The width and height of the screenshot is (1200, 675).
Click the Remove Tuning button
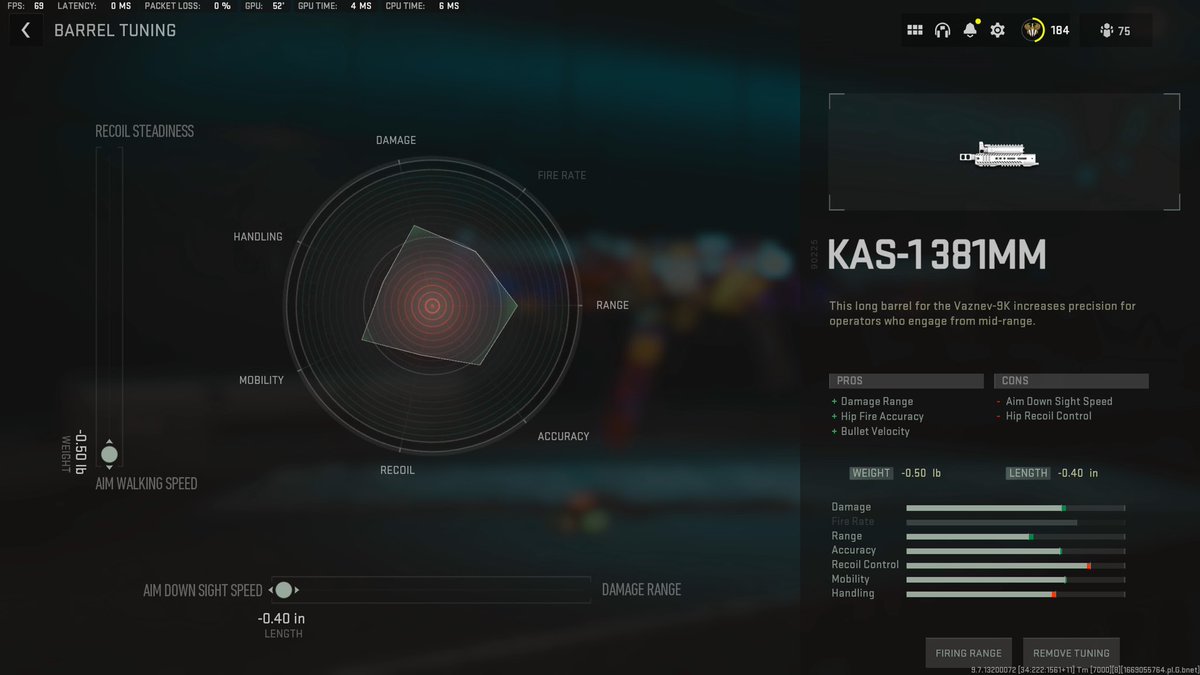[1071, 653]
